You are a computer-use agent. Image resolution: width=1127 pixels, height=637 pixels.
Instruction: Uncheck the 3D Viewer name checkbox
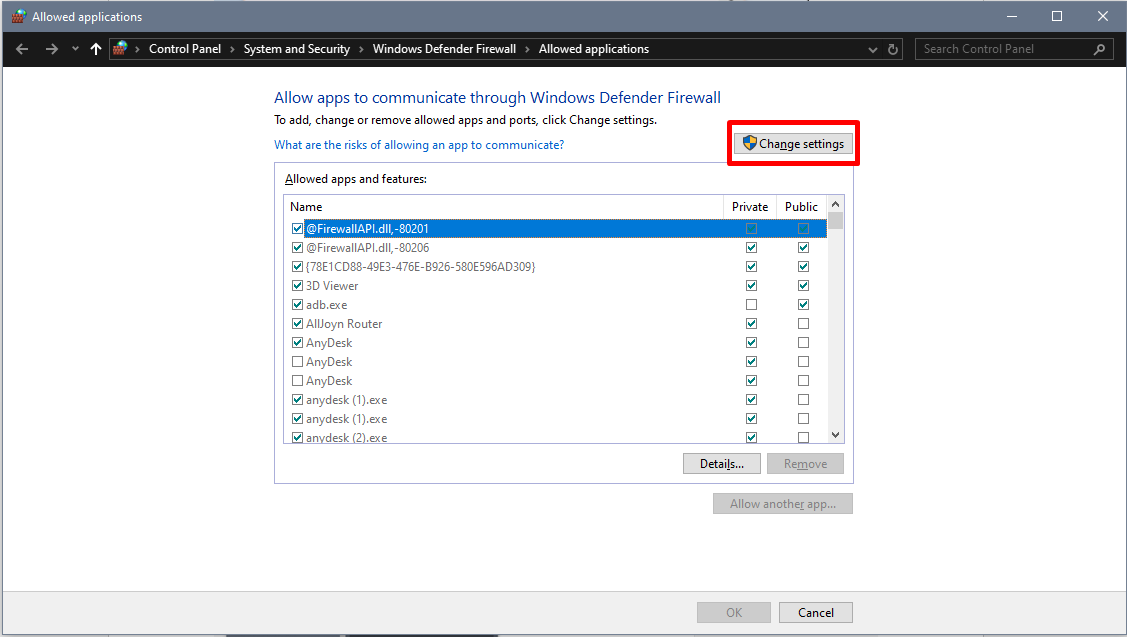point(298,285)
